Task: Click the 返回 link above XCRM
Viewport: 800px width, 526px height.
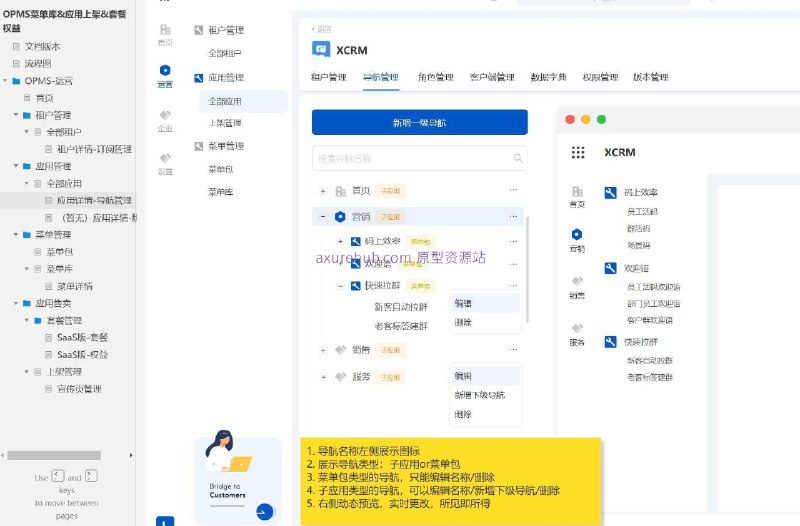Action: (321, 29)
